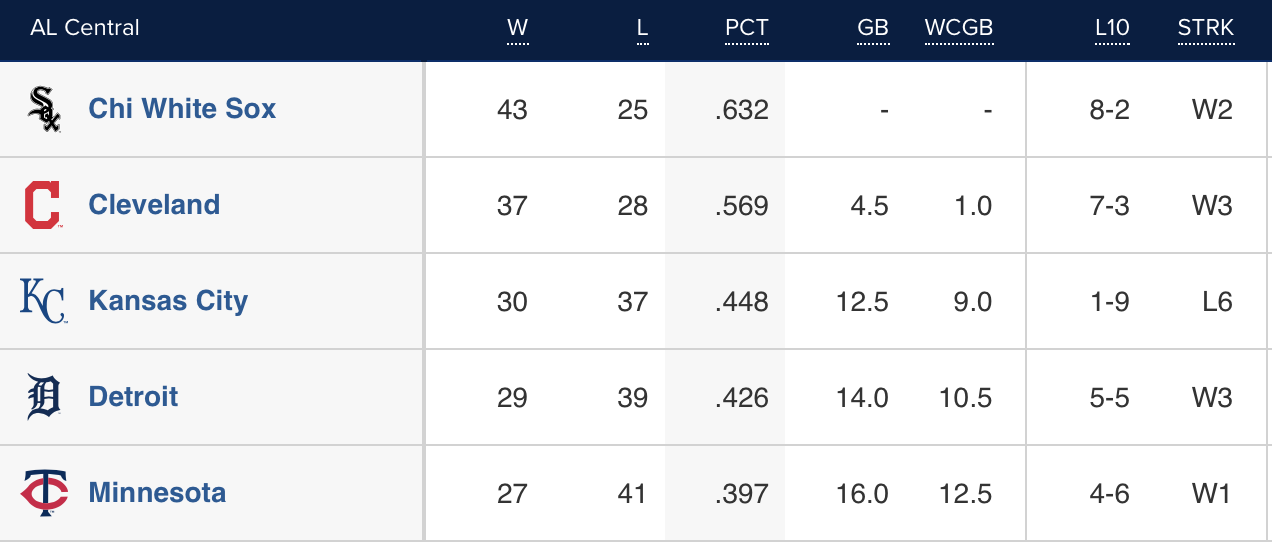This screenshot has height=542, width=1272.
Task: Open the Cleveland team link
Action: 154,205
